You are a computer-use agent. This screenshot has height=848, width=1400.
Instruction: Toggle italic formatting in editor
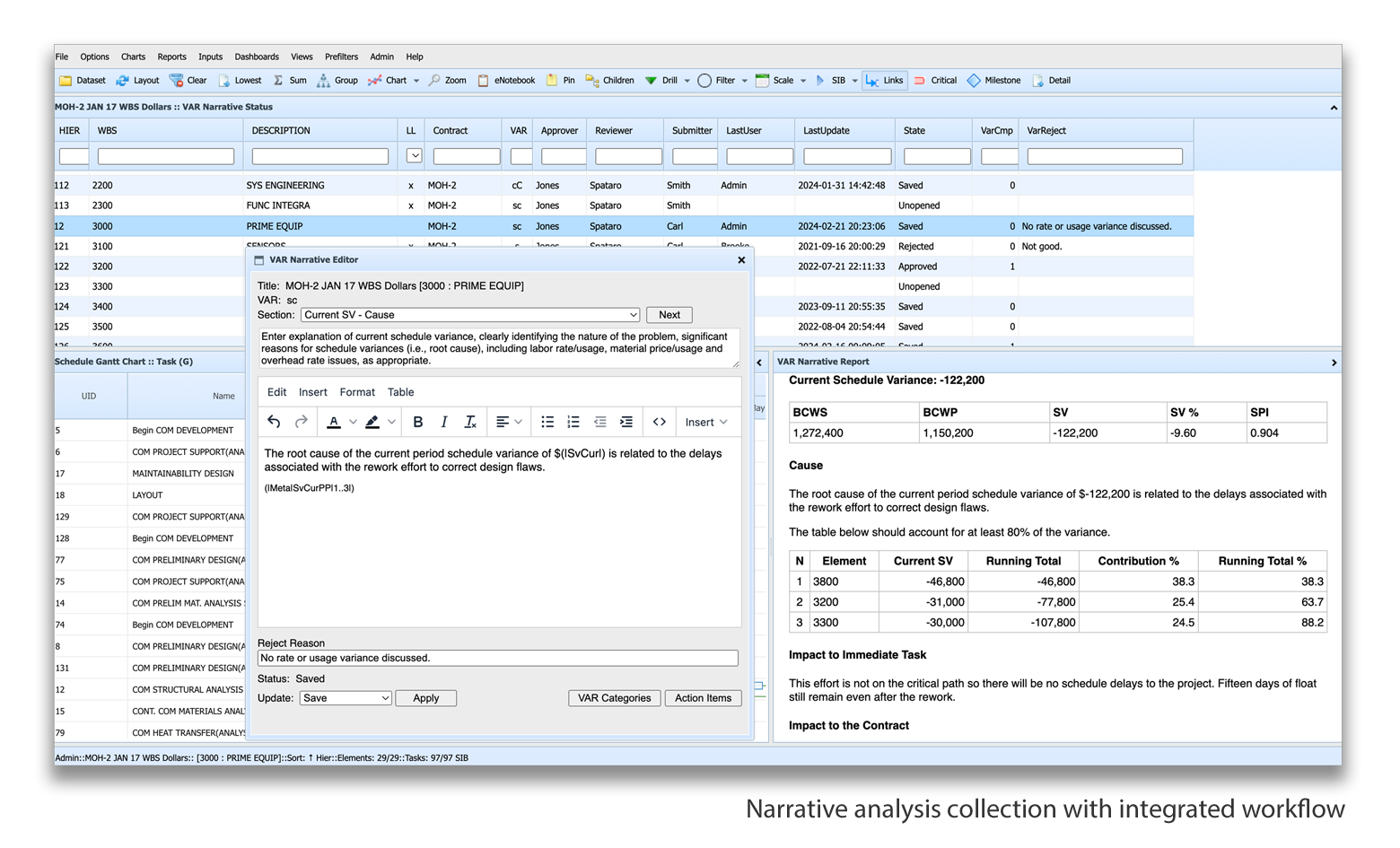coord(444,422)
